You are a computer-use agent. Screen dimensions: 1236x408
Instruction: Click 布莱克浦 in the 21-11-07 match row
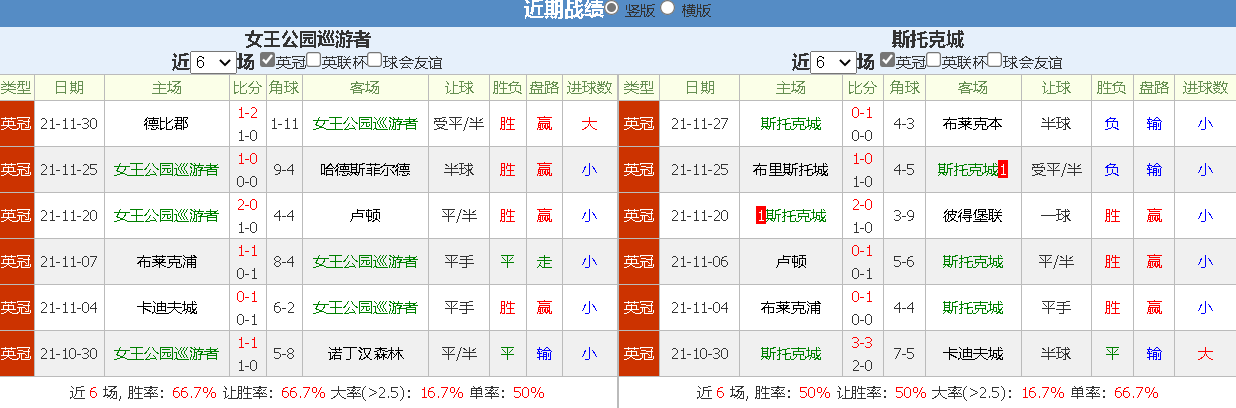click(x=166, y=262)
